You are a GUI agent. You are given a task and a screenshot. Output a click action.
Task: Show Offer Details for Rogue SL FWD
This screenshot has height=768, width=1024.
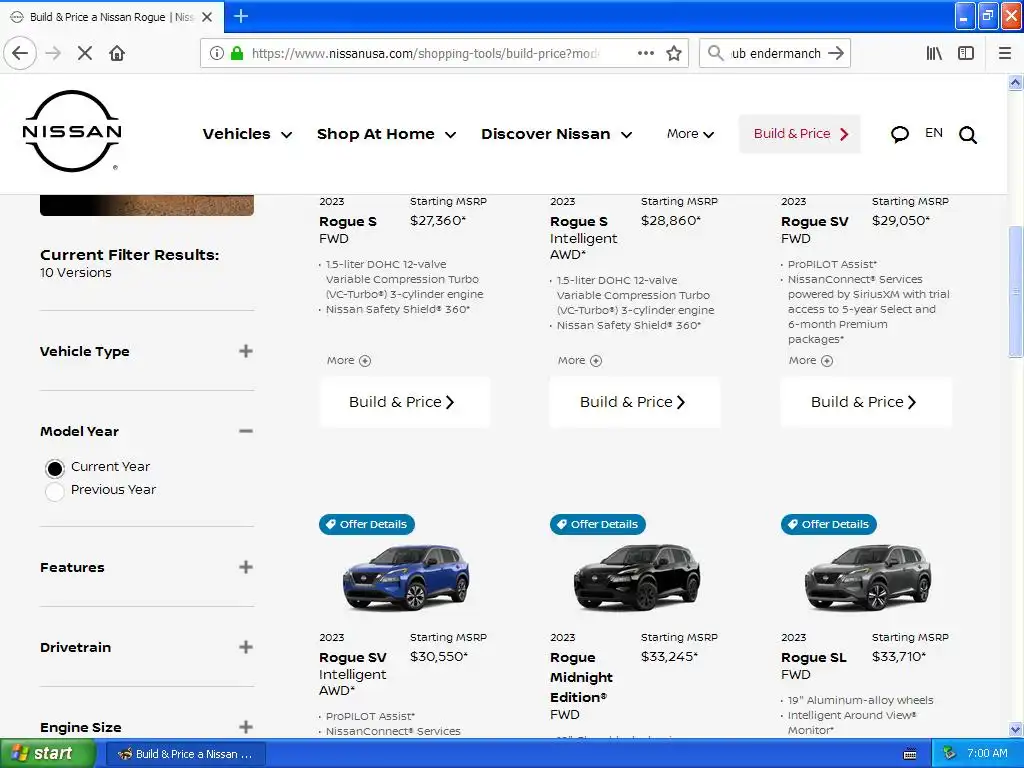[x=829, y=524]
